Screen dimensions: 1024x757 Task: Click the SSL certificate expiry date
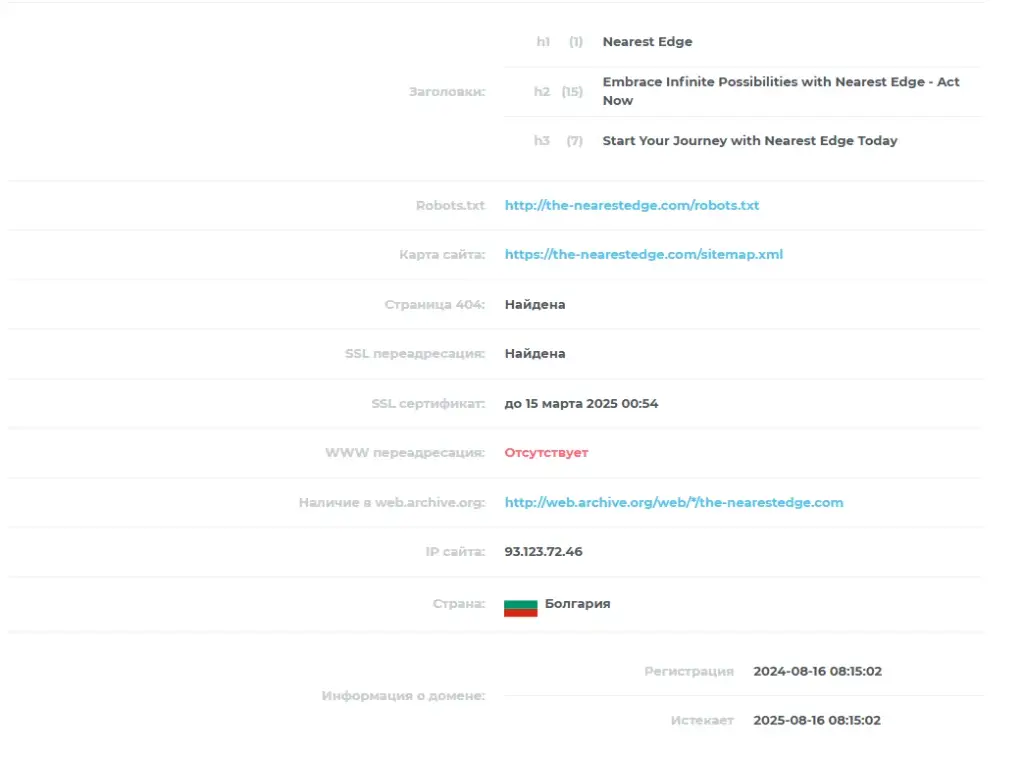coord(581,404)
